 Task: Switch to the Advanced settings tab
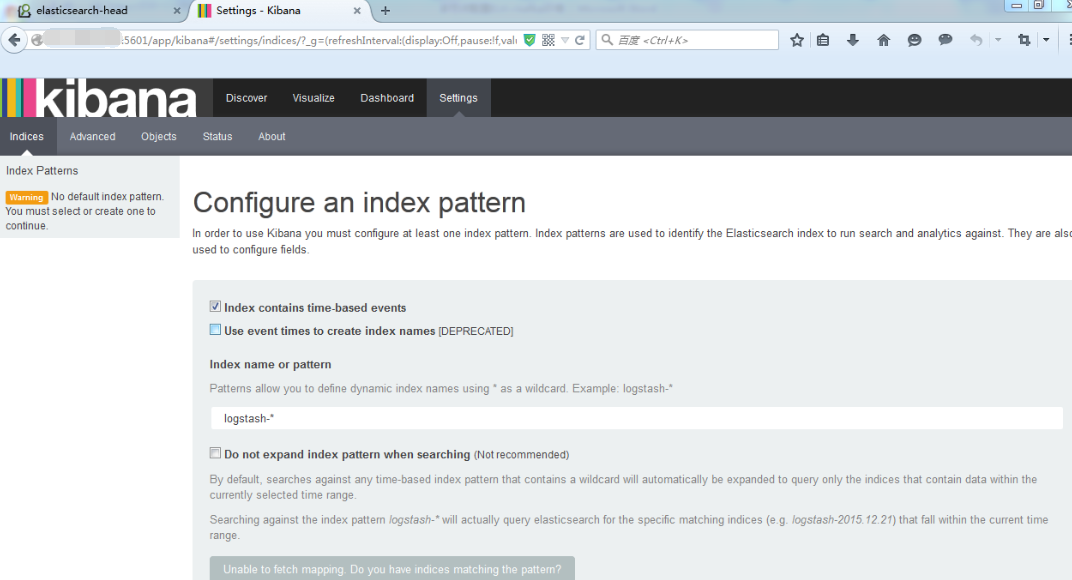pyautogui.click(x=92, y=136)
